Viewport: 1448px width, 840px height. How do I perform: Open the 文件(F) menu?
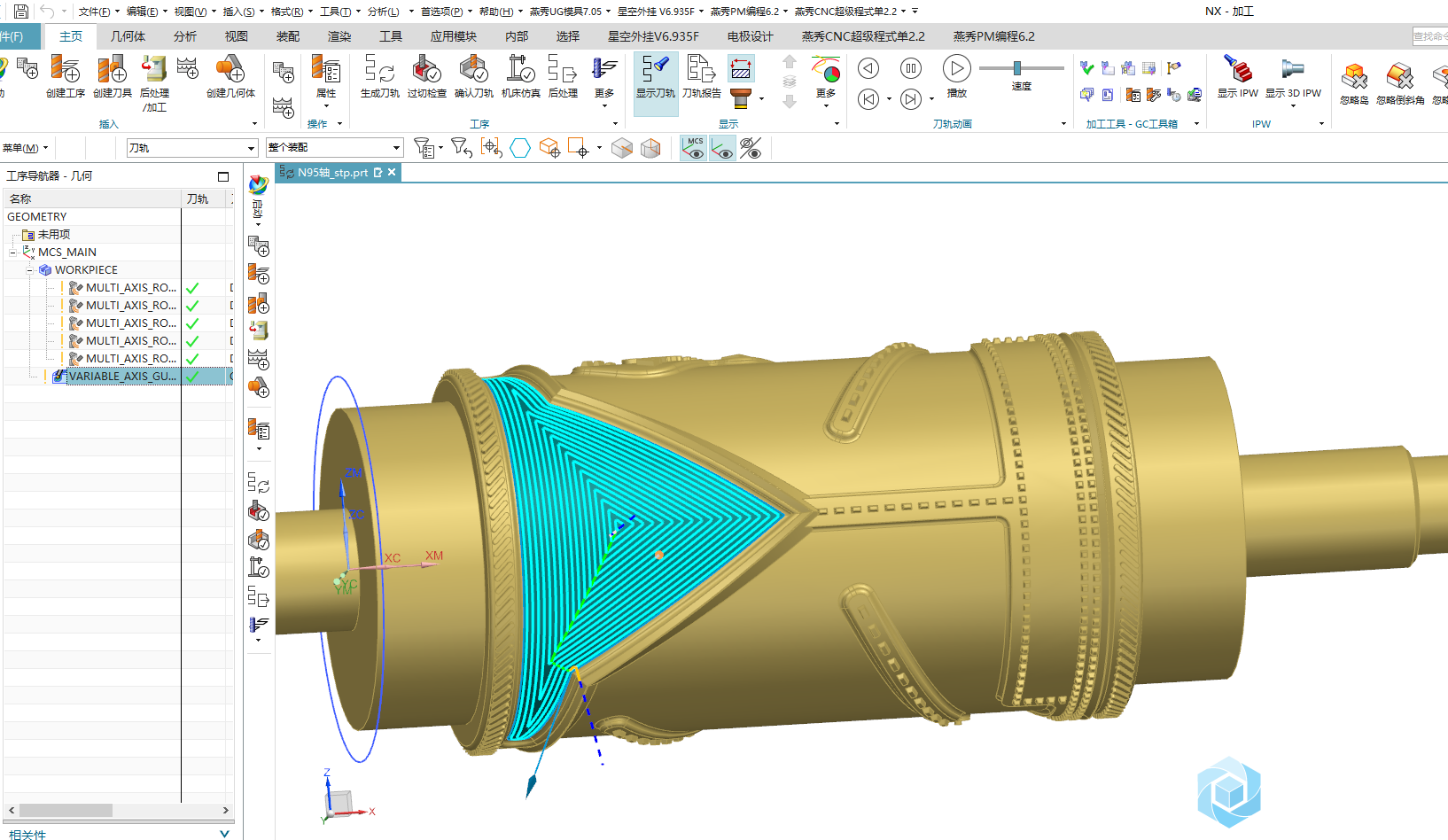tap(97, 12)
